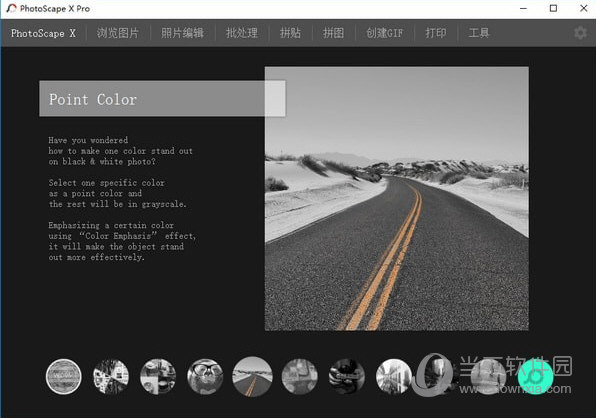Open the 照片编辑 tab
The image size is (596, 418).
coord(182,33)
